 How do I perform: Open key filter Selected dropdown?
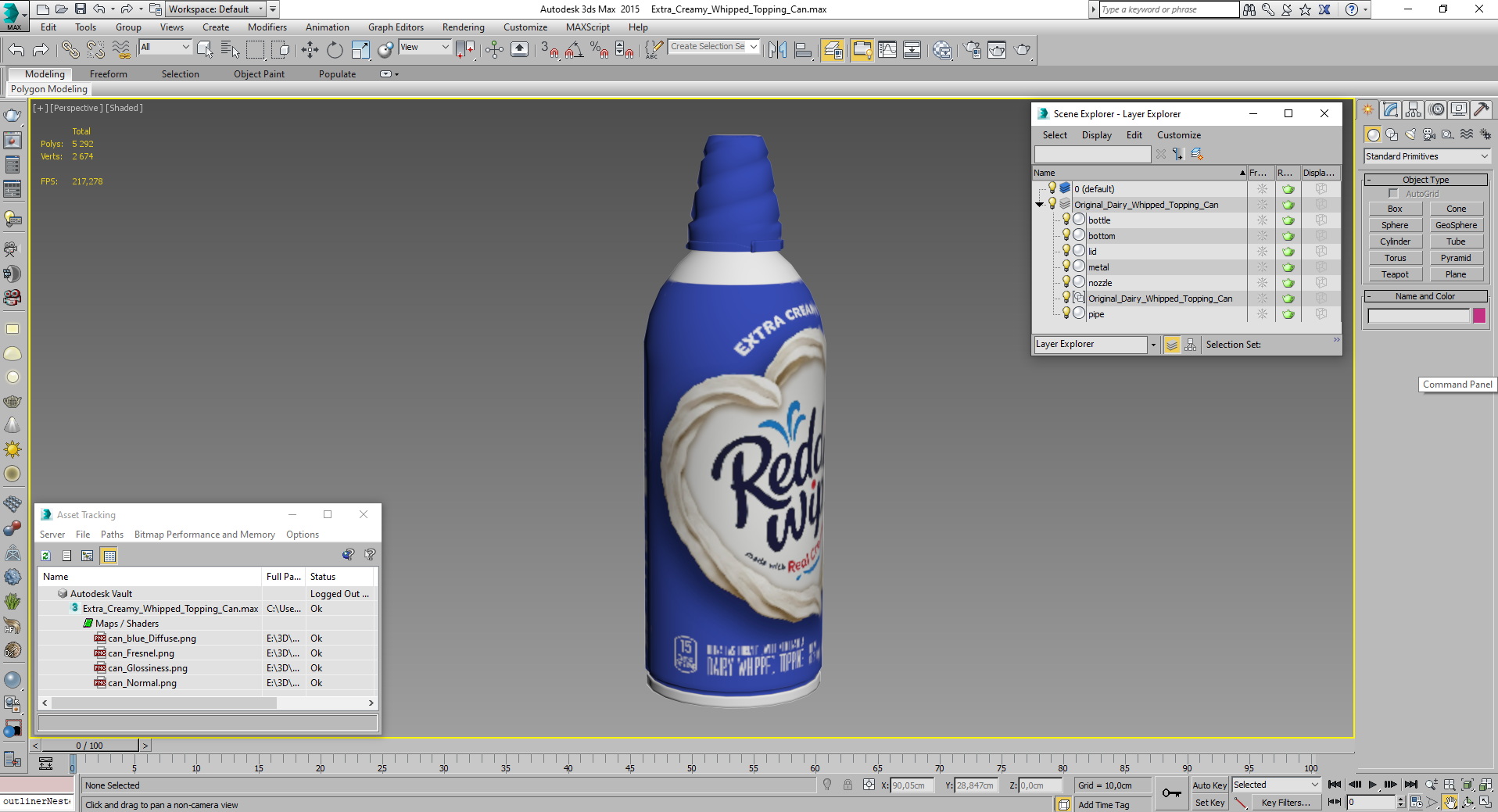click(1277, 785)
